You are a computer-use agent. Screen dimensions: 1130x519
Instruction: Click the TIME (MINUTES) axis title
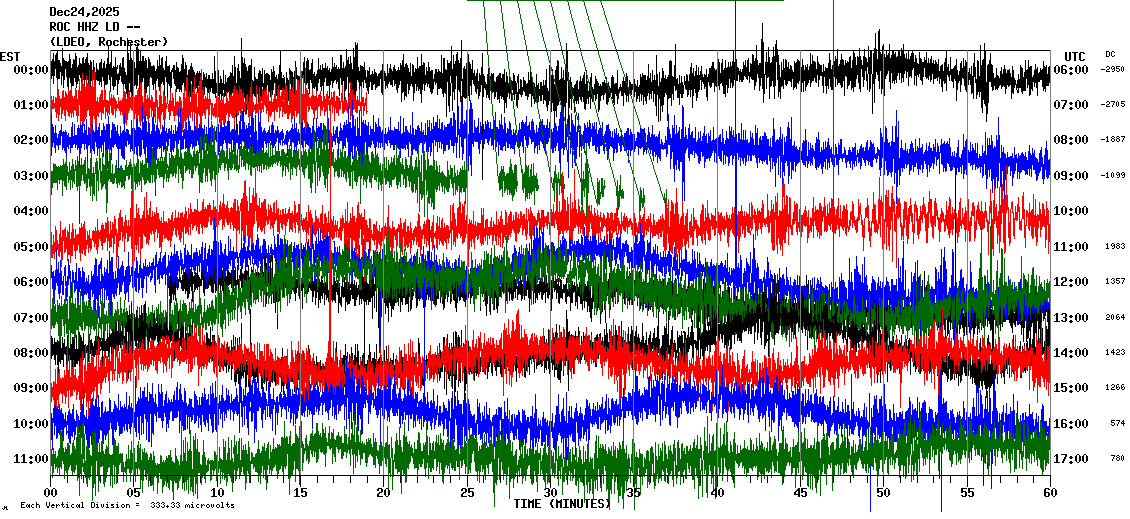coord(561,504)
